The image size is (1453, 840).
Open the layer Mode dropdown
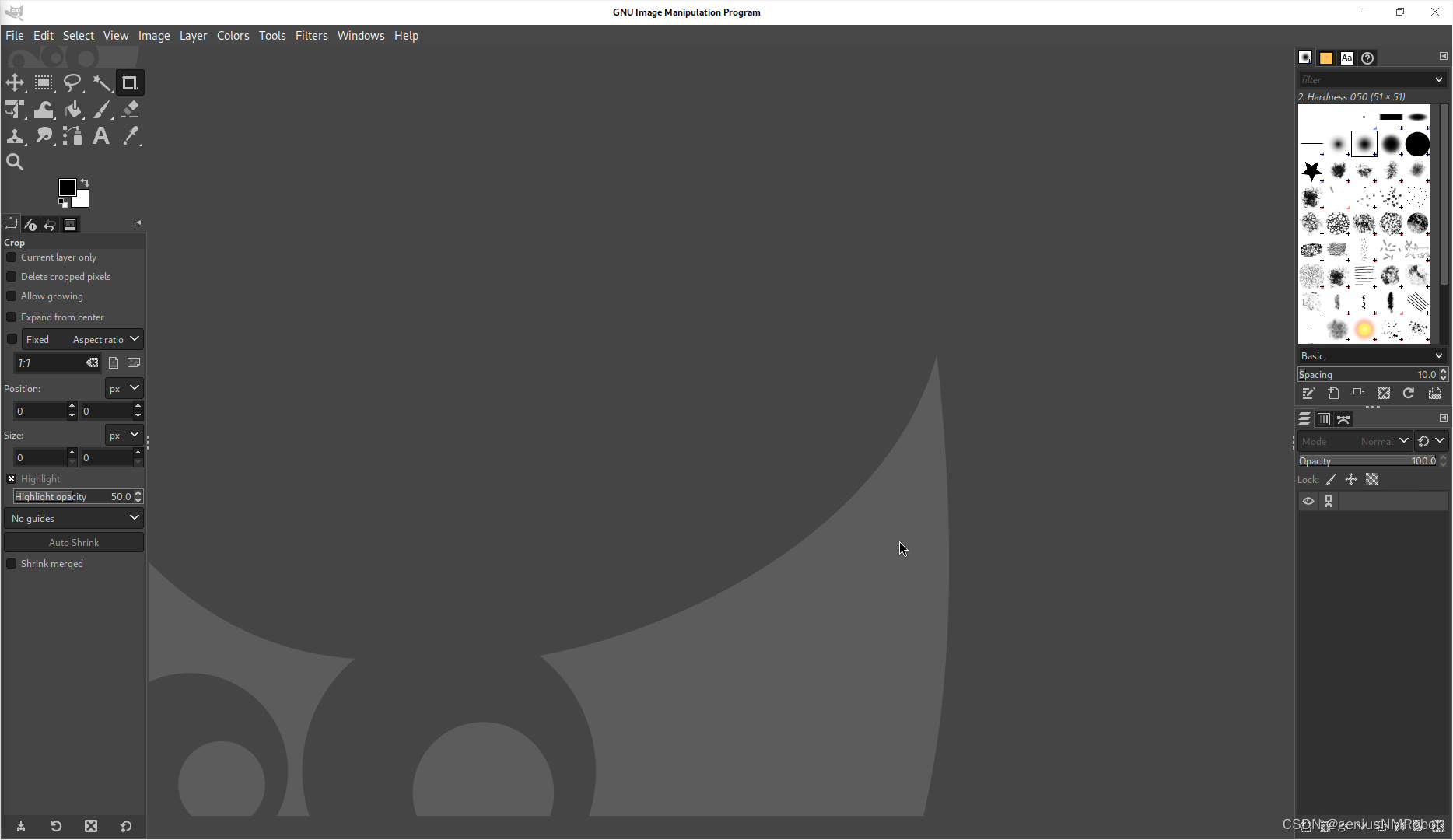pyautogui.click(x=1385, y=441)
